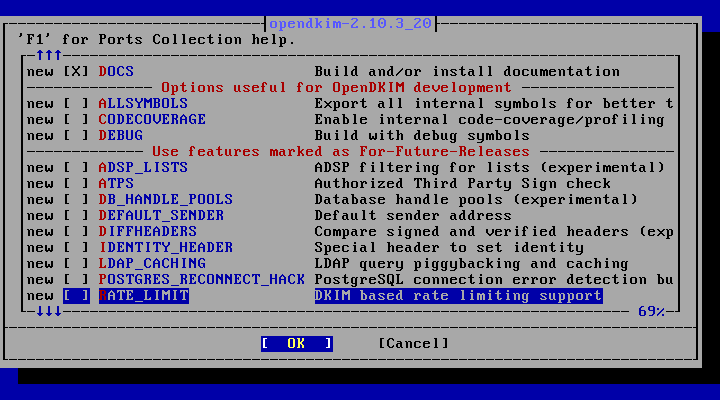Click 'Special header to set identity' description
720x400 pixels.
click(449, 248)
